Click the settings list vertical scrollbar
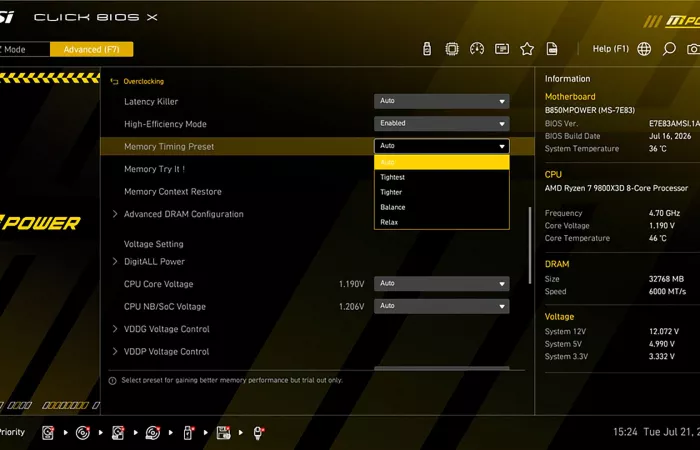Image resolution: width=700 pixels, height=450 pixels. pyautogui.click(x=530, y=245)
